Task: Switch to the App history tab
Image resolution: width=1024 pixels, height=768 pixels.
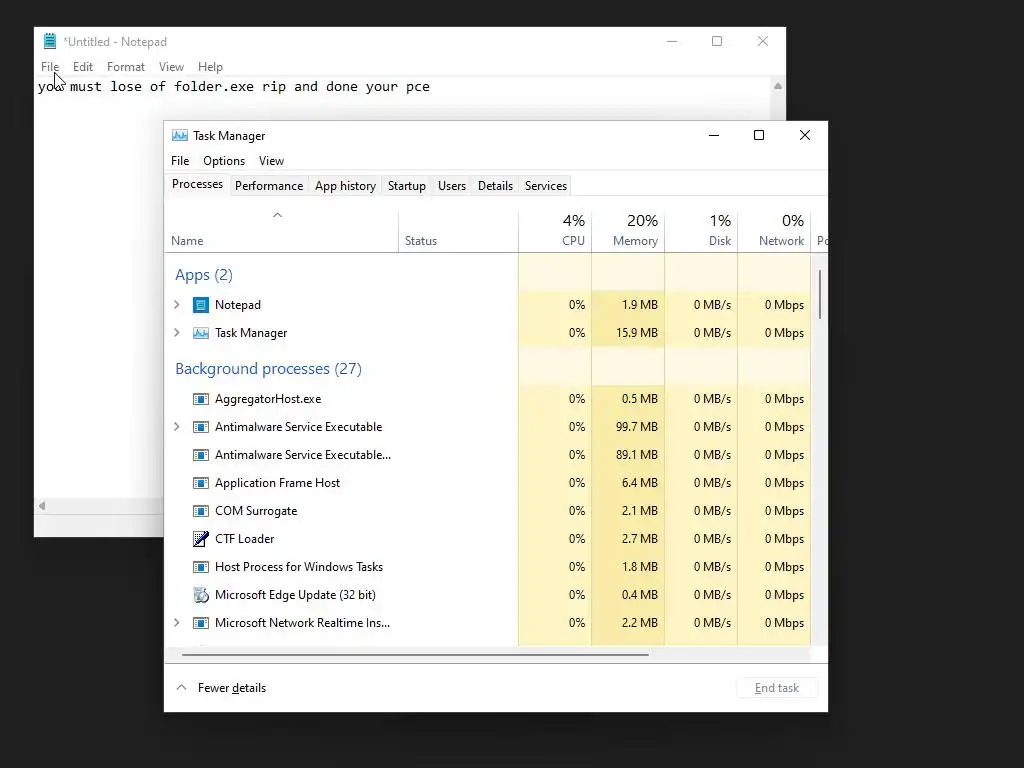Action: 345,186
